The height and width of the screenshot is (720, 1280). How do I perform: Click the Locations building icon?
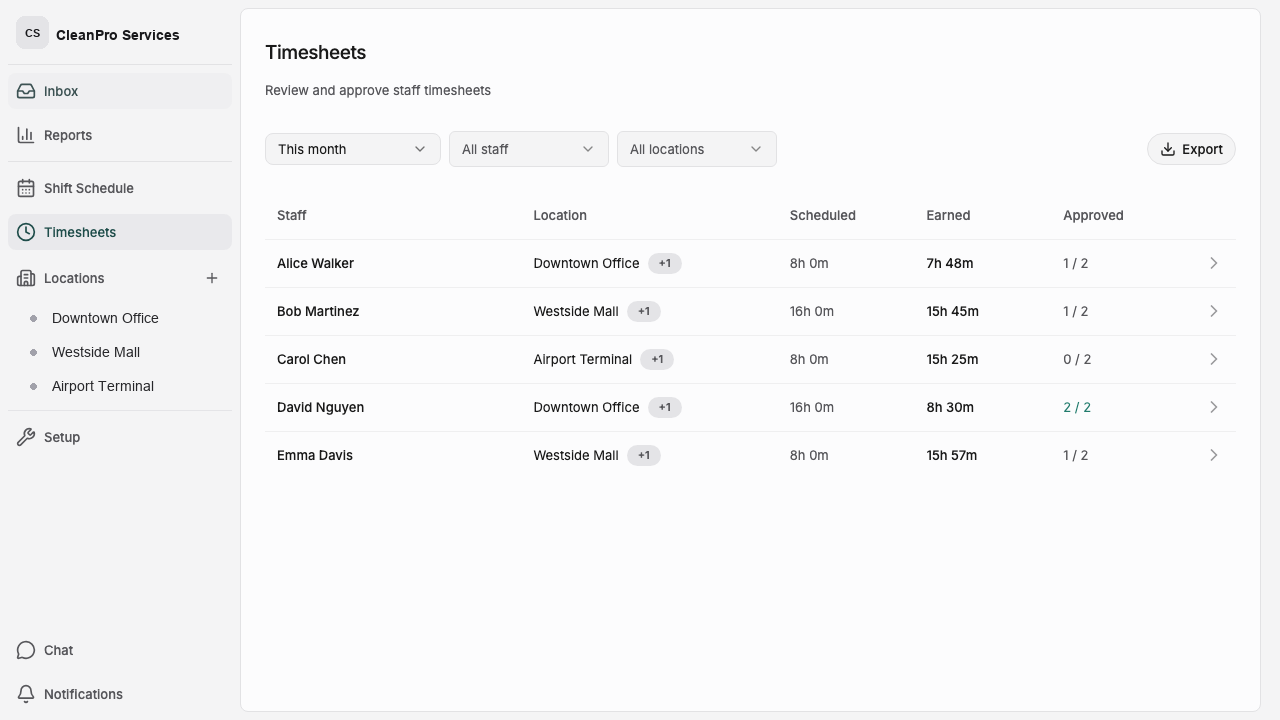pyautogui.click(x=26, y=278)
